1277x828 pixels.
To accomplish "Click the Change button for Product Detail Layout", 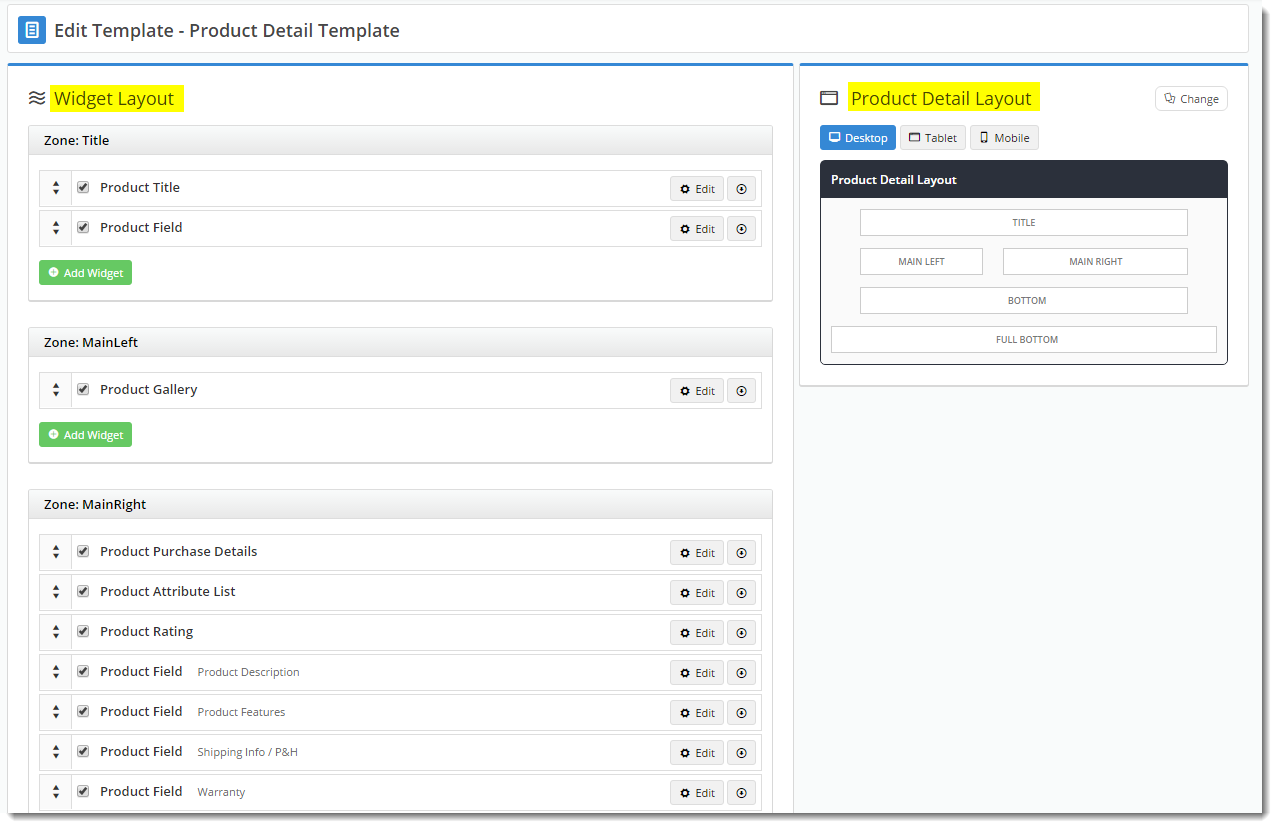I will coord(1191,99).
